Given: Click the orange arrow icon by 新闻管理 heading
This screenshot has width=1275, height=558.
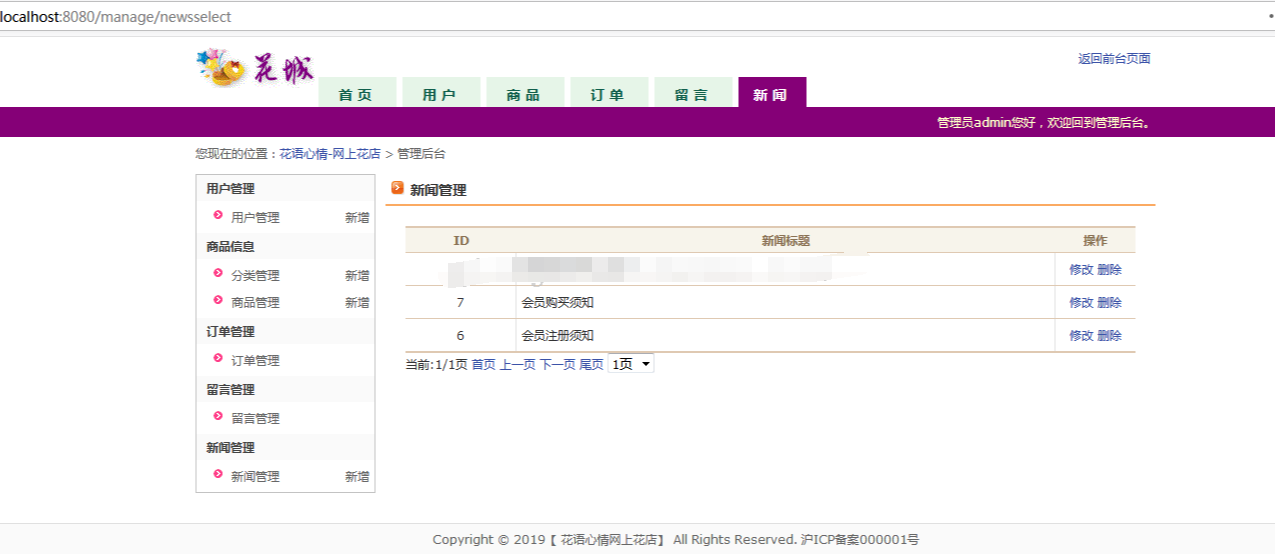Looking at the screenshot, I should [397, 187].
